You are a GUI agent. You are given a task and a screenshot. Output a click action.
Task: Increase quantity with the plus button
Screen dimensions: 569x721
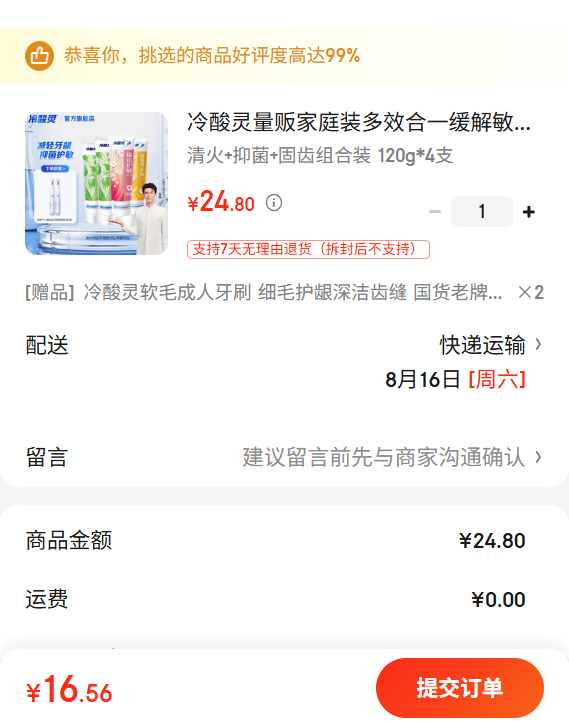pyautogui.click(x=529, y=212)
